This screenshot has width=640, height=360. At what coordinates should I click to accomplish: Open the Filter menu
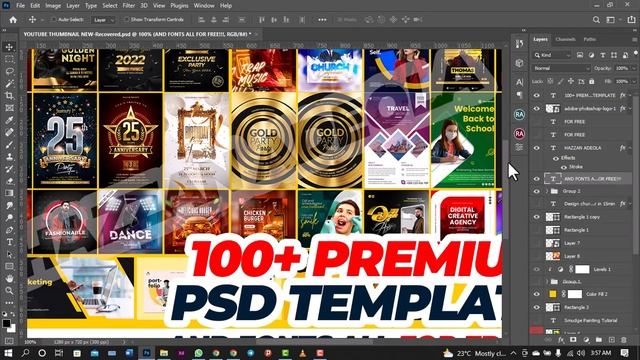(x=129, y=6)
